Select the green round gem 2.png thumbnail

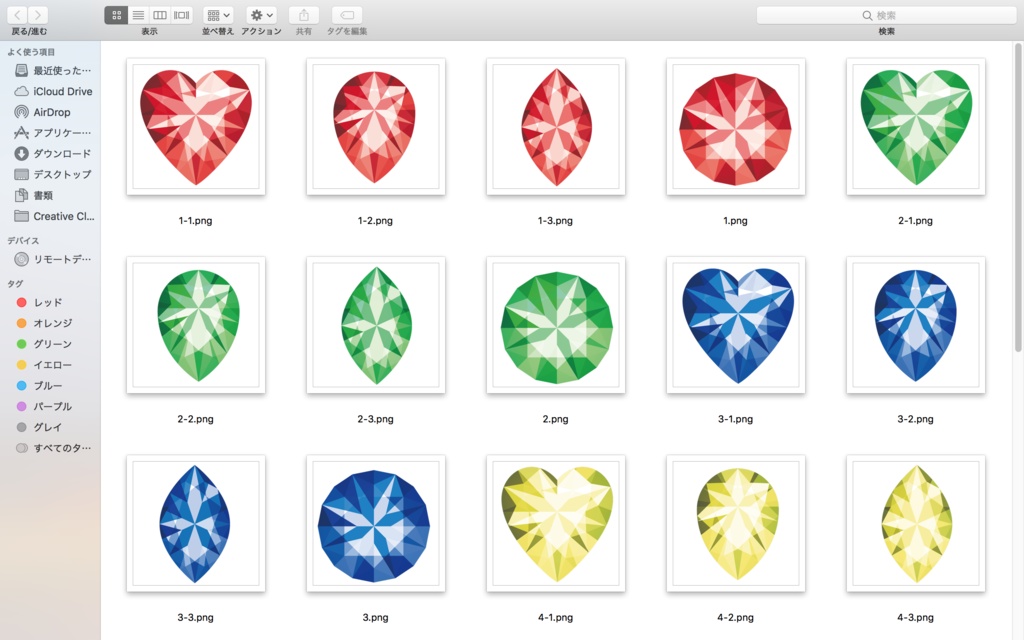tap(556, 325)
